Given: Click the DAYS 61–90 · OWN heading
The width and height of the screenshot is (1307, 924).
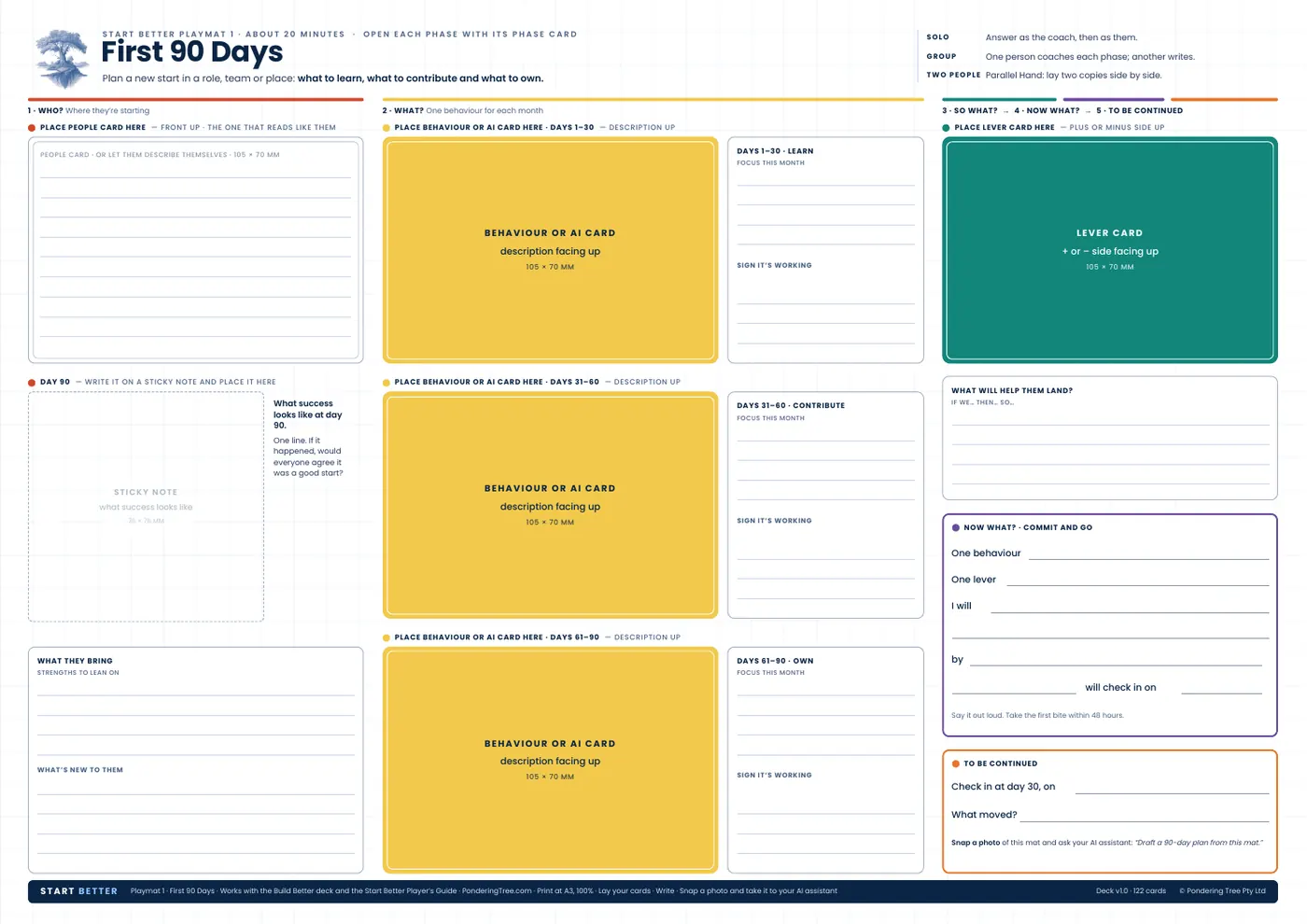Looking at the screenshot, I should (x=775, y=661).
